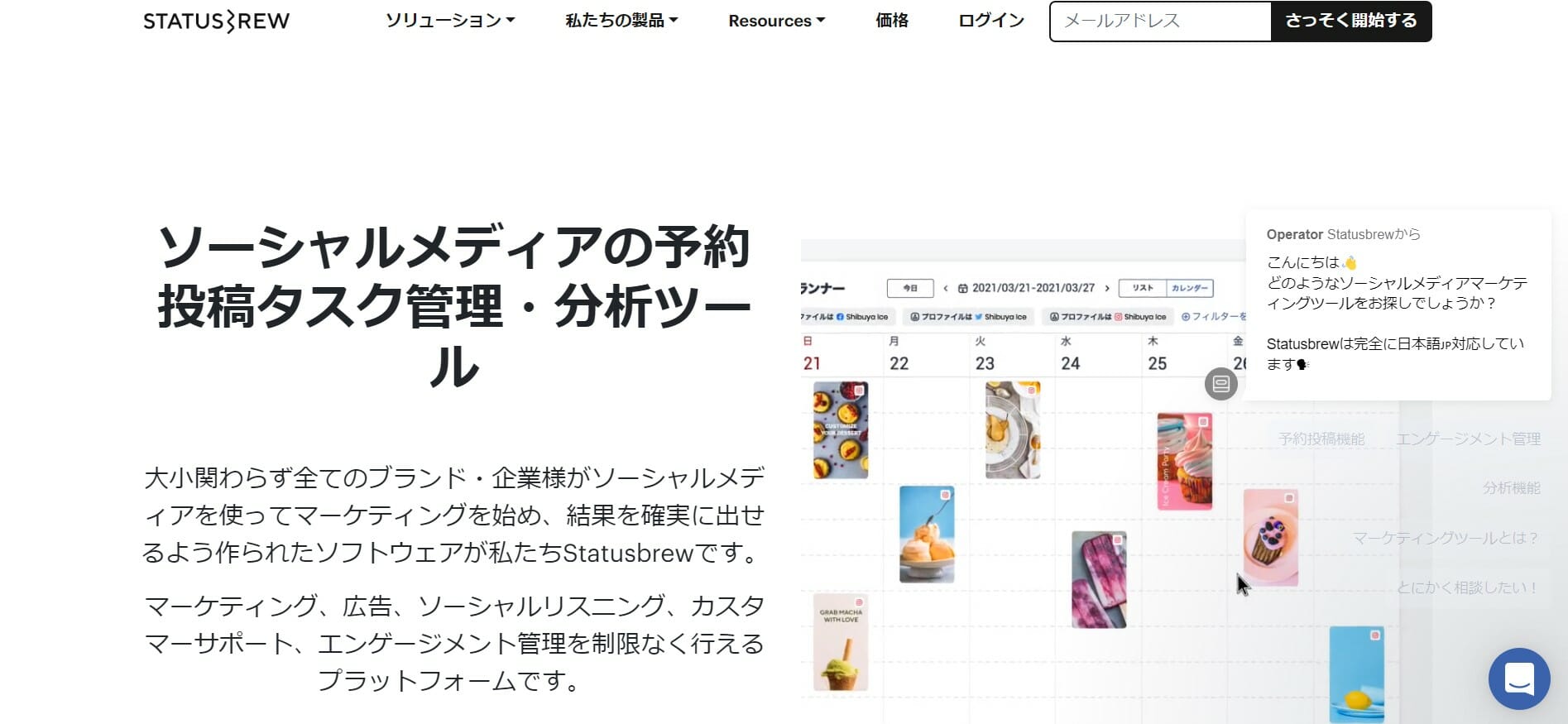Click the 今日 button in the planner

[910, 288]
